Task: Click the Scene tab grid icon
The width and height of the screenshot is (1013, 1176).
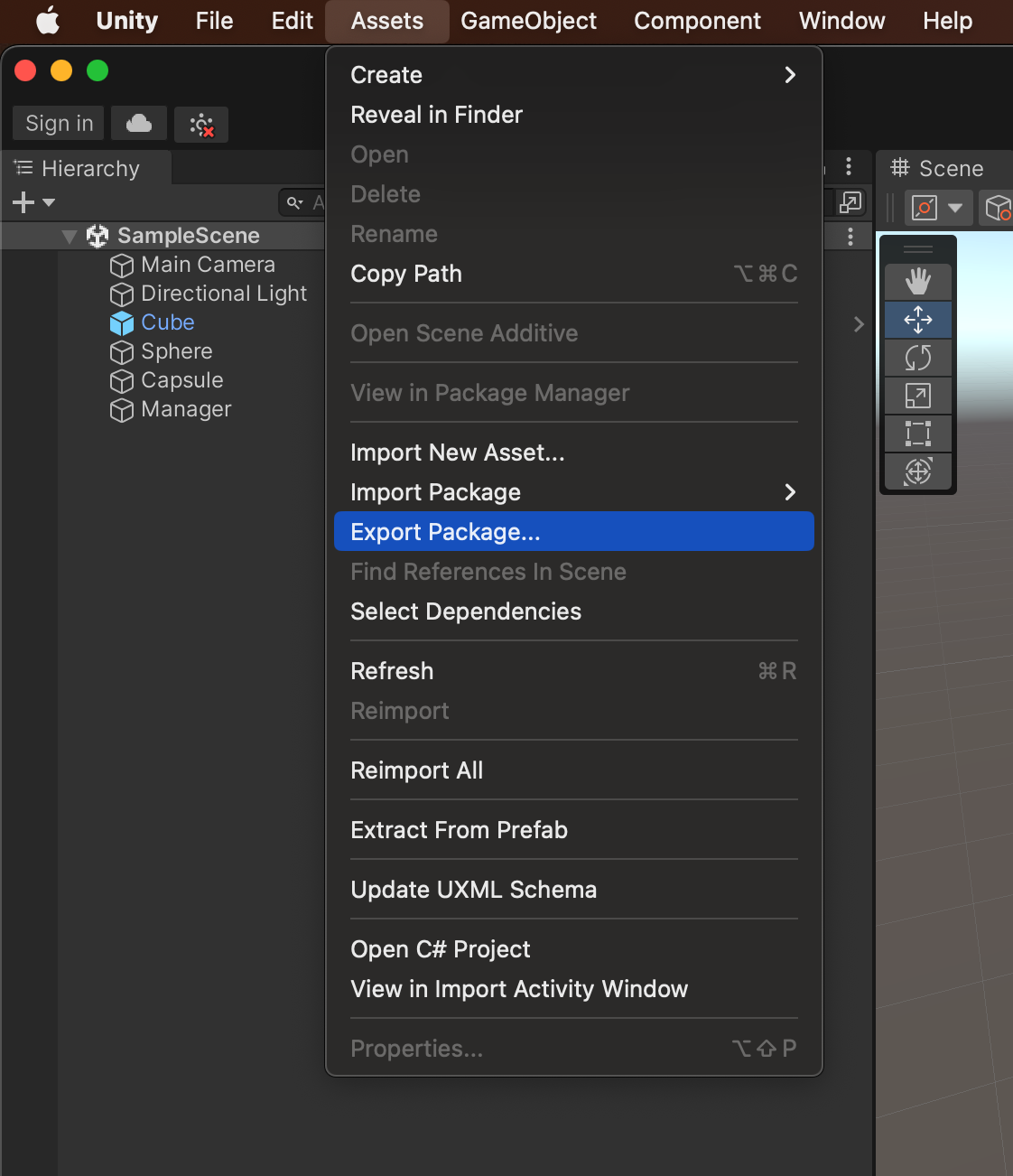Action: (900, 168)
